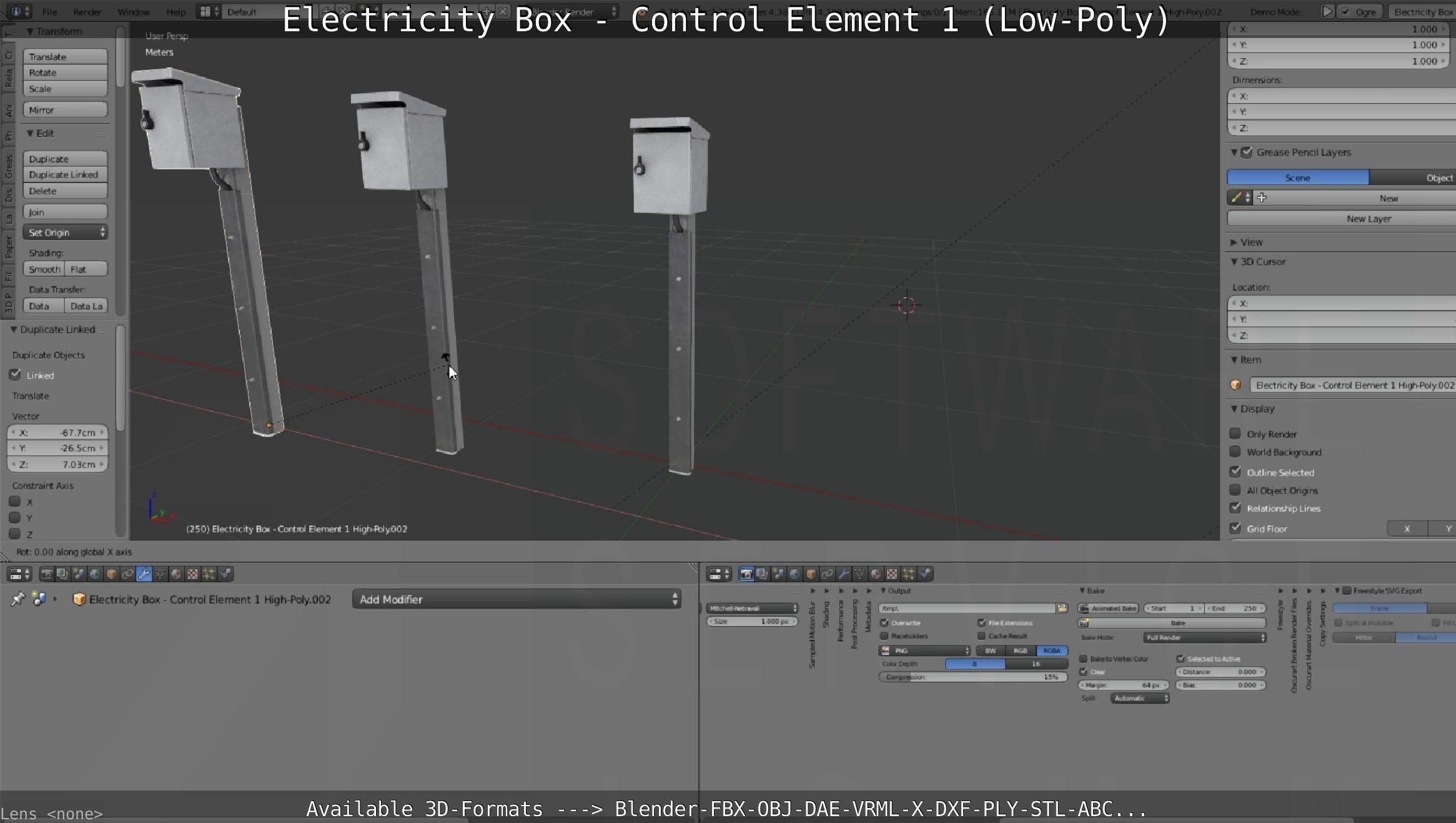Open Scene tab in modifier properties editor

coord(79,574)
